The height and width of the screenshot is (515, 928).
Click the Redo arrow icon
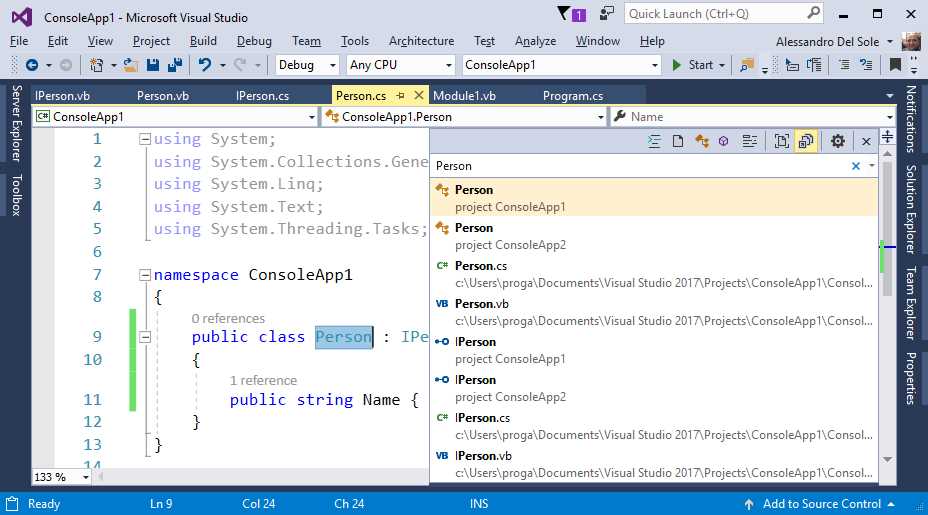click(x=240, y=65)
